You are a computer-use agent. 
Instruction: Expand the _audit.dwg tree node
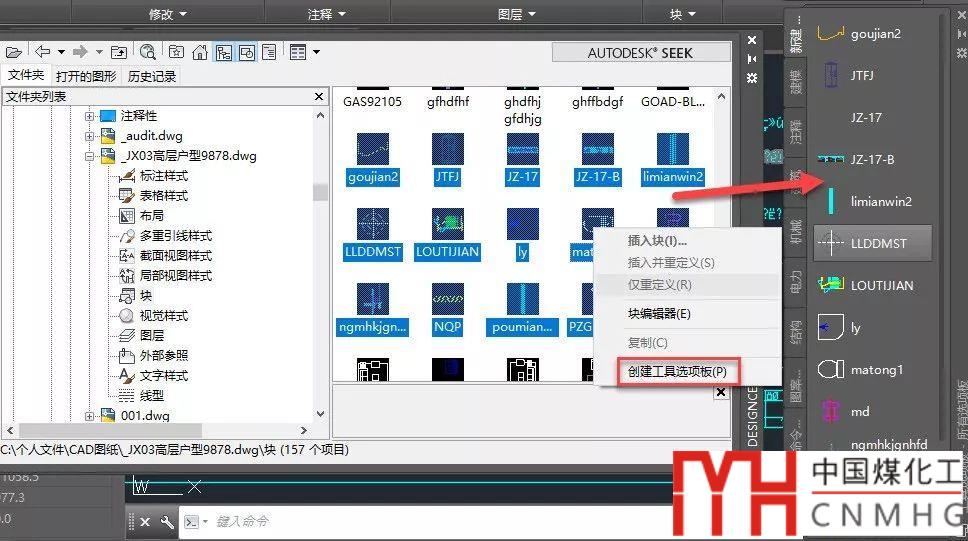[90, 136]
